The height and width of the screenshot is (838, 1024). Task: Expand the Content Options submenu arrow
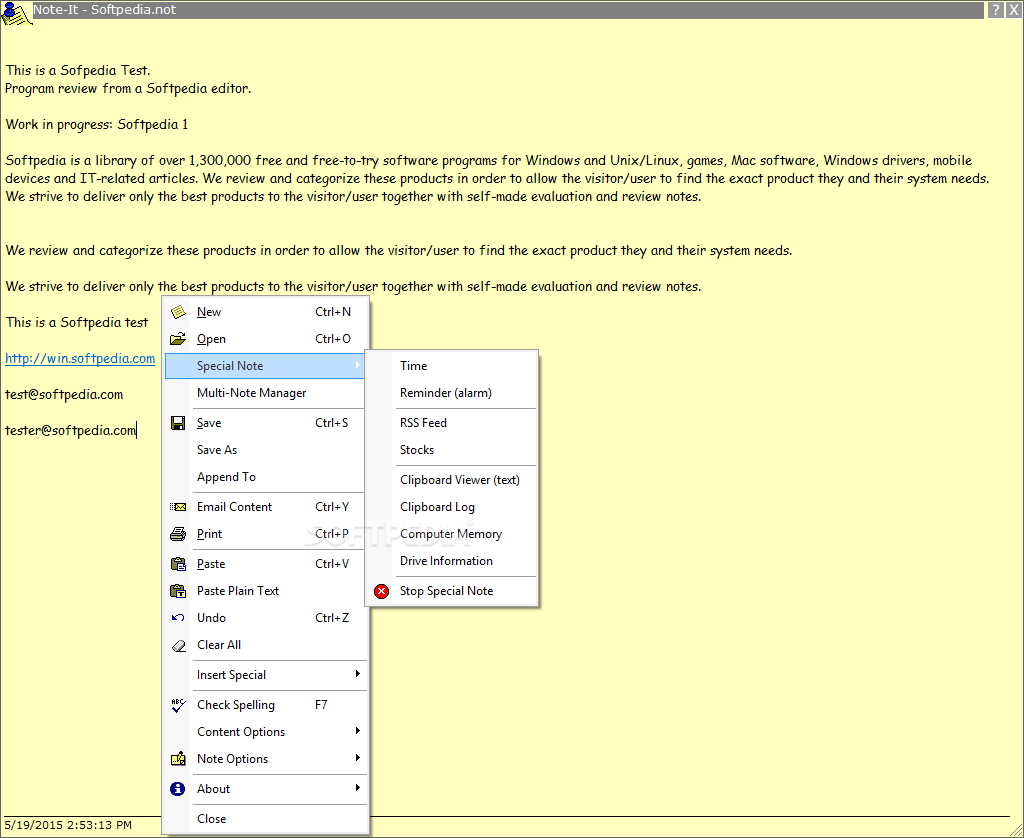[x=358, y=731]
